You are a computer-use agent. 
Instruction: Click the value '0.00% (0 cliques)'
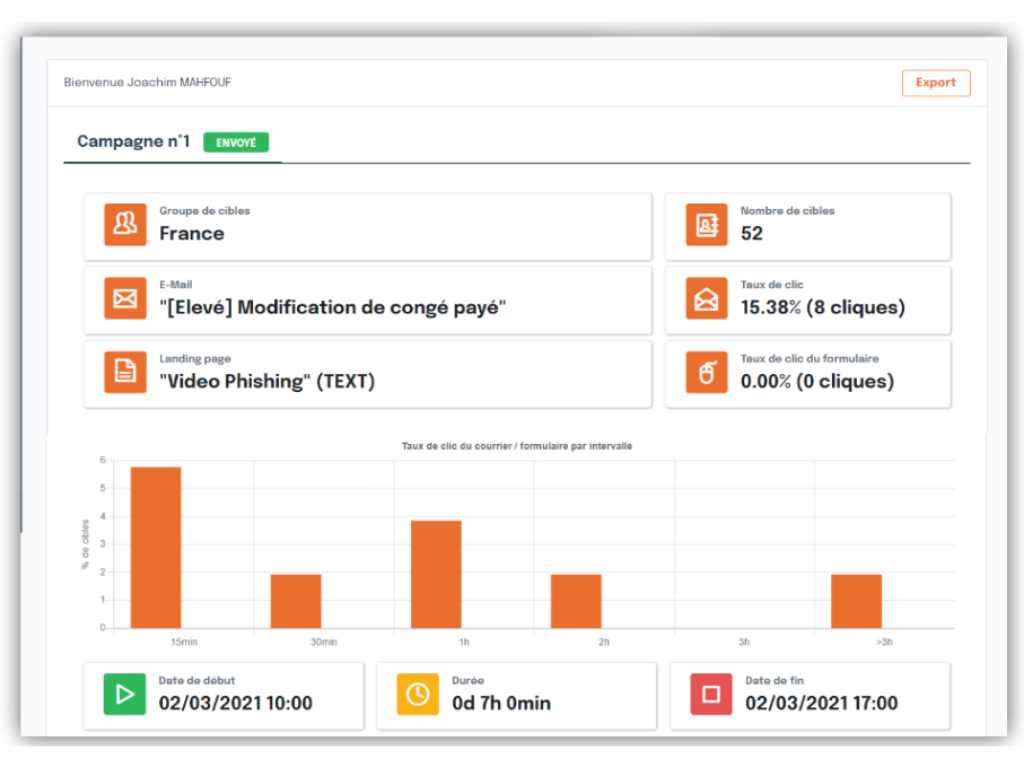817,381
